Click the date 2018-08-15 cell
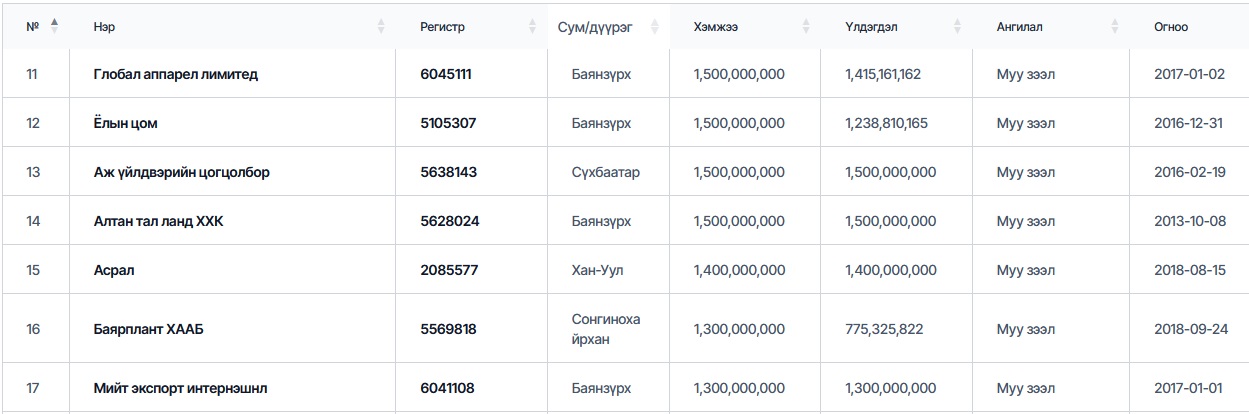This screenshot has width=1249, height=414. click(1190, 270)
